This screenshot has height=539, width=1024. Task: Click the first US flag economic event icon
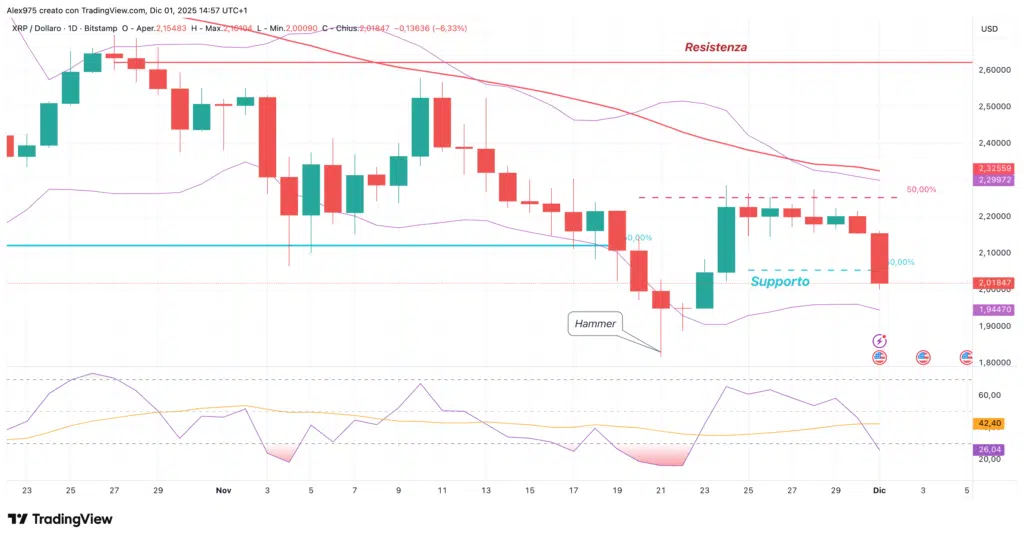tap(879, 356)
